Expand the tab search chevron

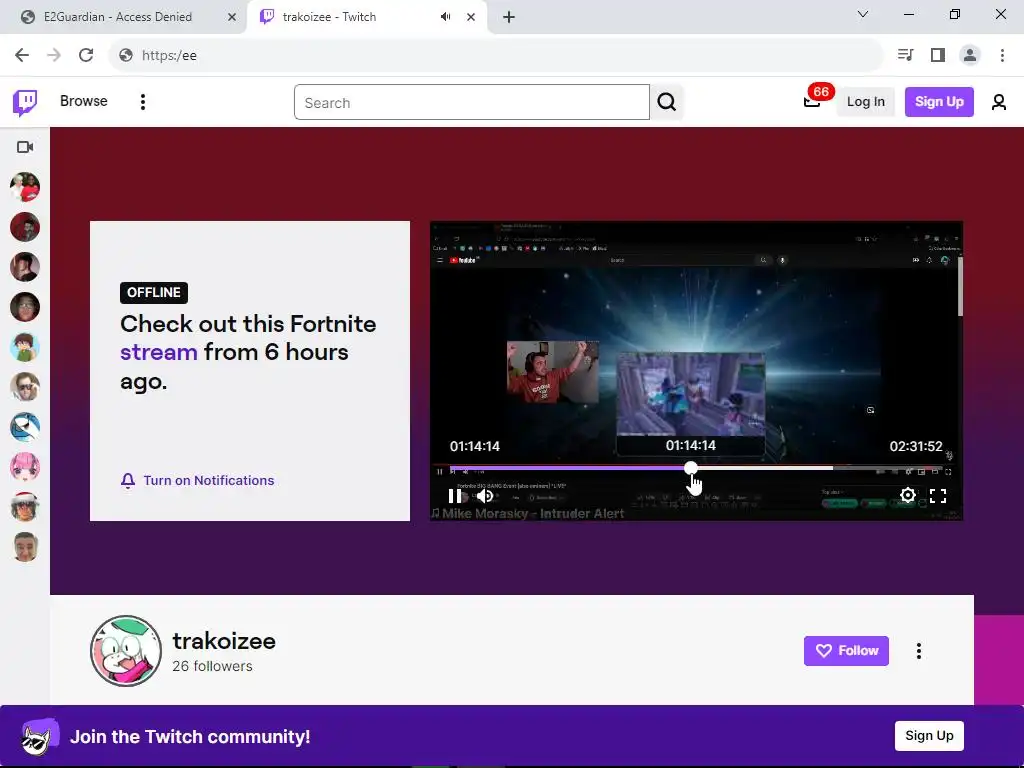point(863,14)
